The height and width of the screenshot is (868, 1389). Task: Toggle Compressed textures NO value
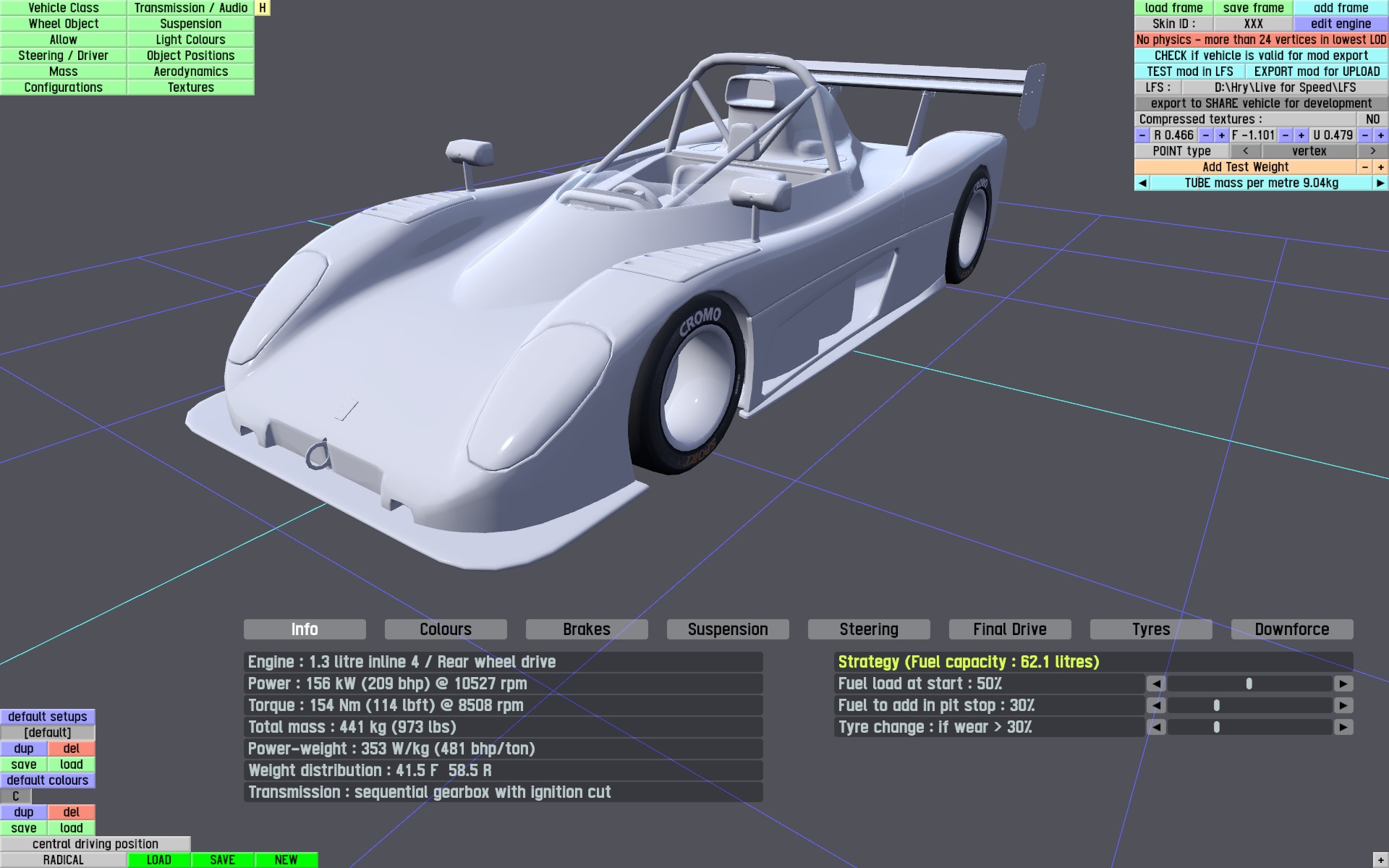coord(1372,119)
